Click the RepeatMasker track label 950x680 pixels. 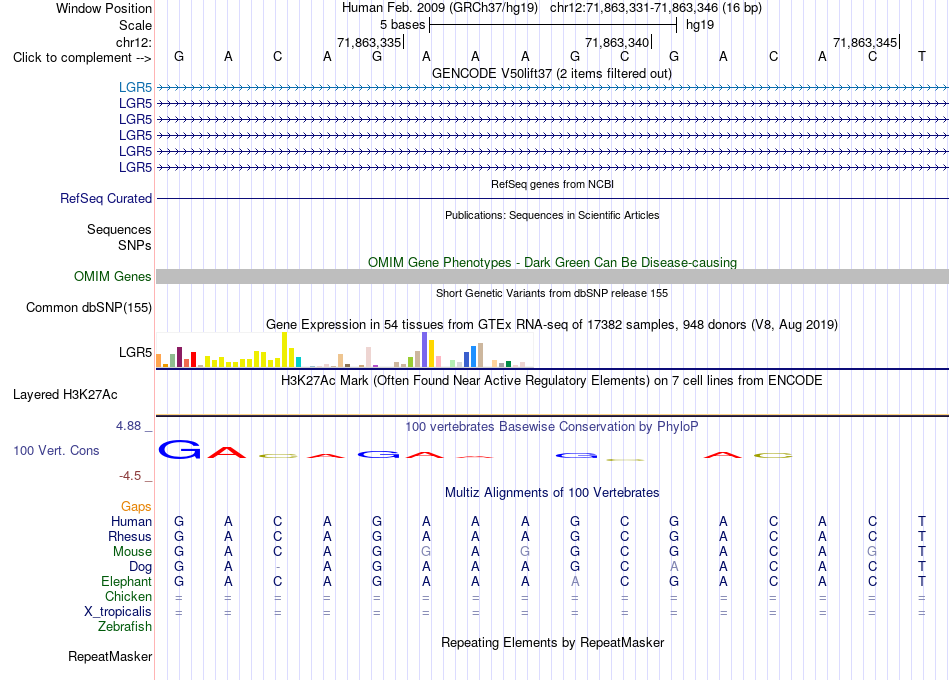tap(110, 656)
